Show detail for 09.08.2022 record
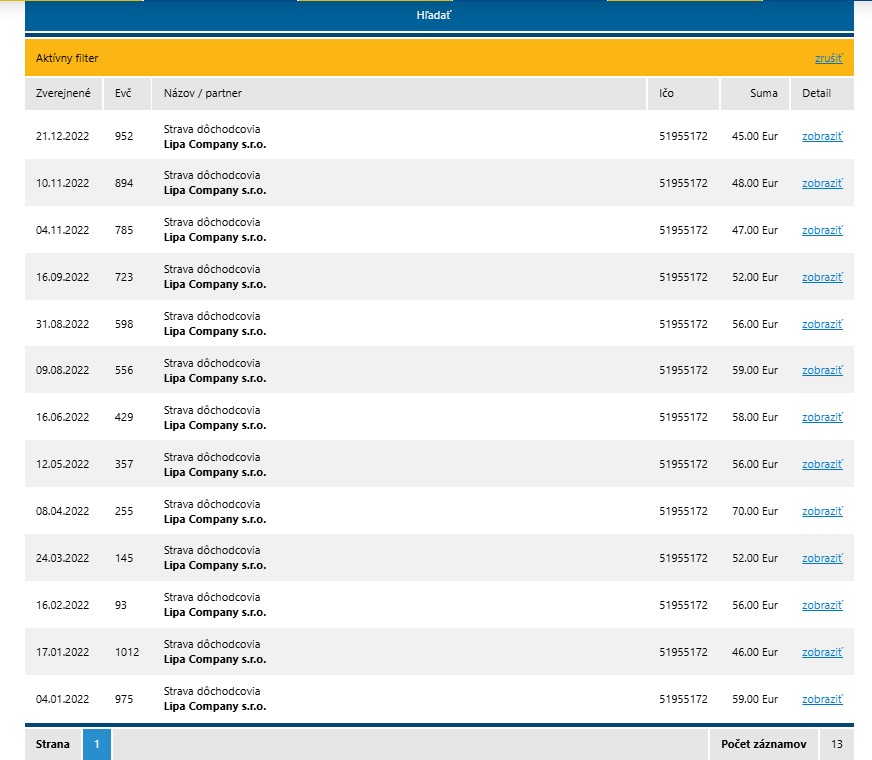This screenshot has width=872, height=760. 822,371
